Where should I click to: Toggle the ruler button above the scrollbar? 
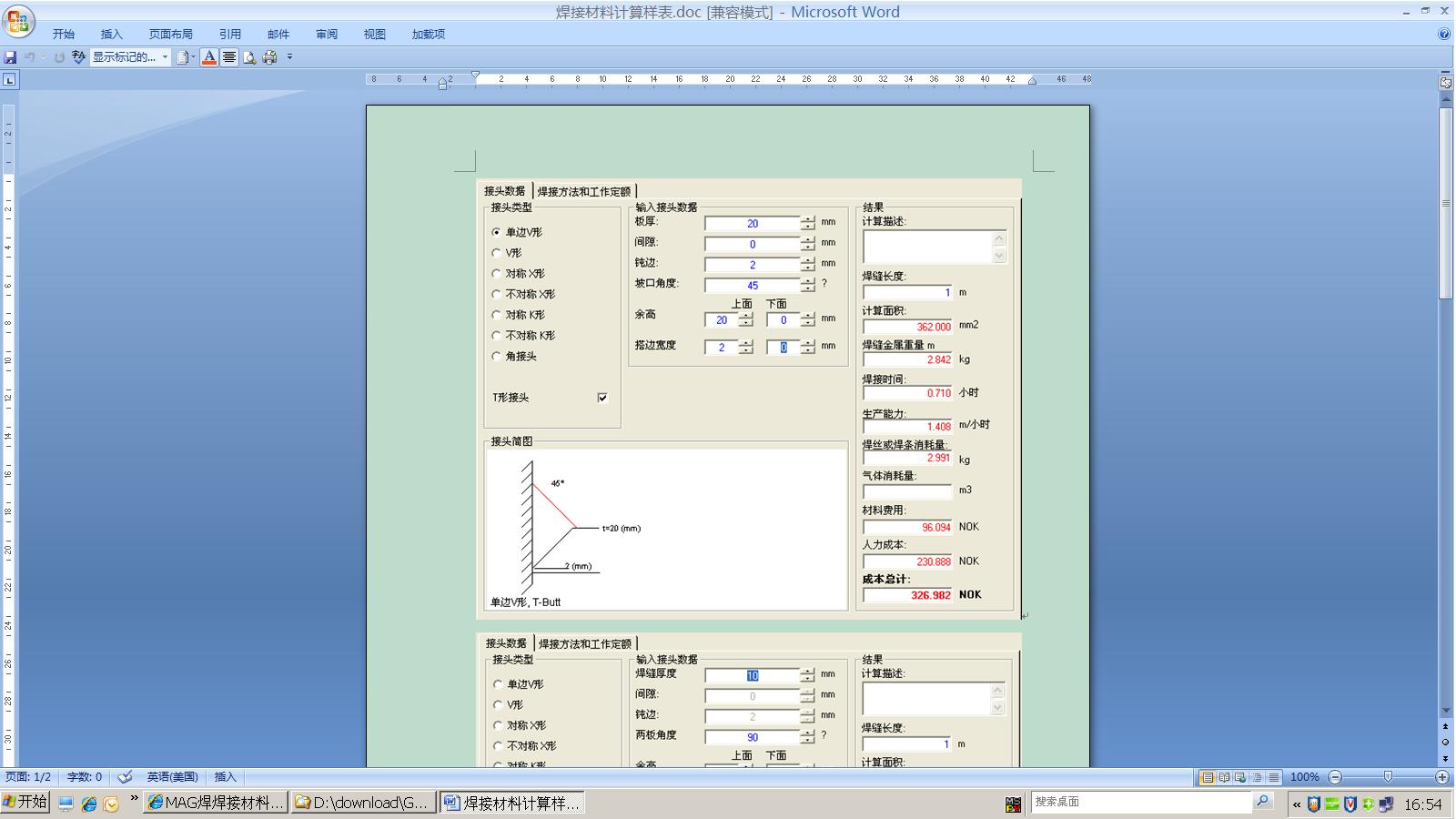pos(1445,82)
